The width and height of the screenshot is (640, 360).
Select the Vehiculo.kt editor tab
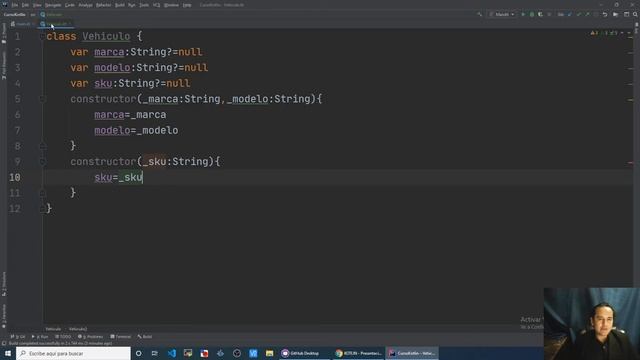56,24
